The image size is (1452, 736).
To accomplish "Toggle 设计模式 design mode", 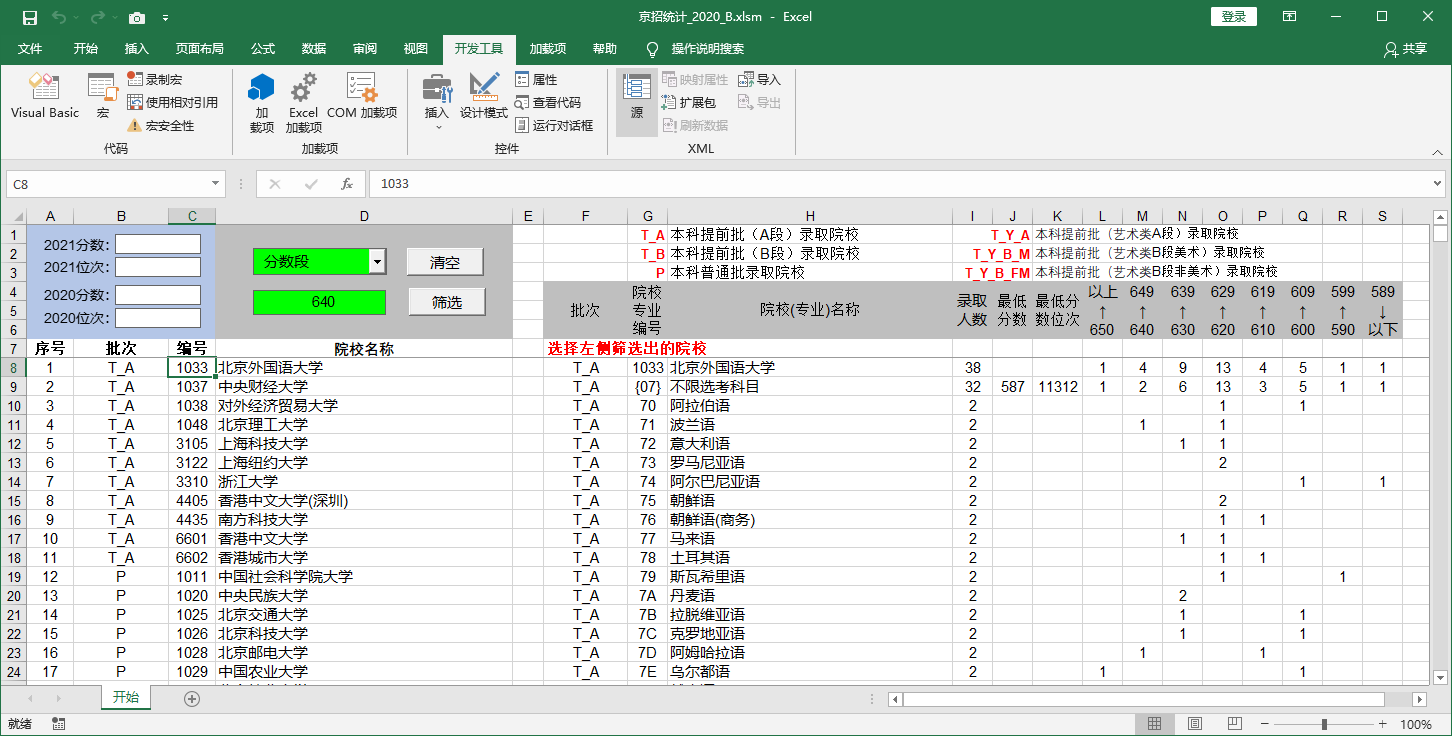I will click(484, 97).
